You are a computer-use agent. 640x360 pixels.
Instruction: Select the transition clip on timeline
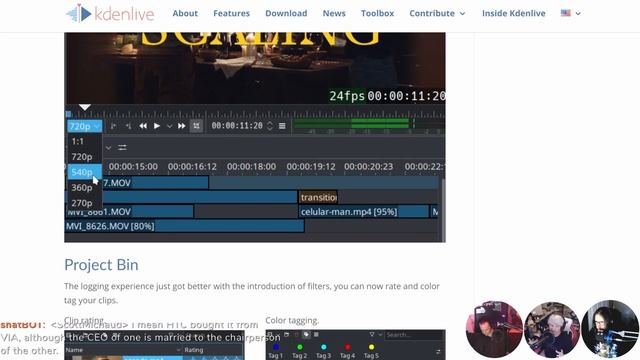click(x=318, y=198)
